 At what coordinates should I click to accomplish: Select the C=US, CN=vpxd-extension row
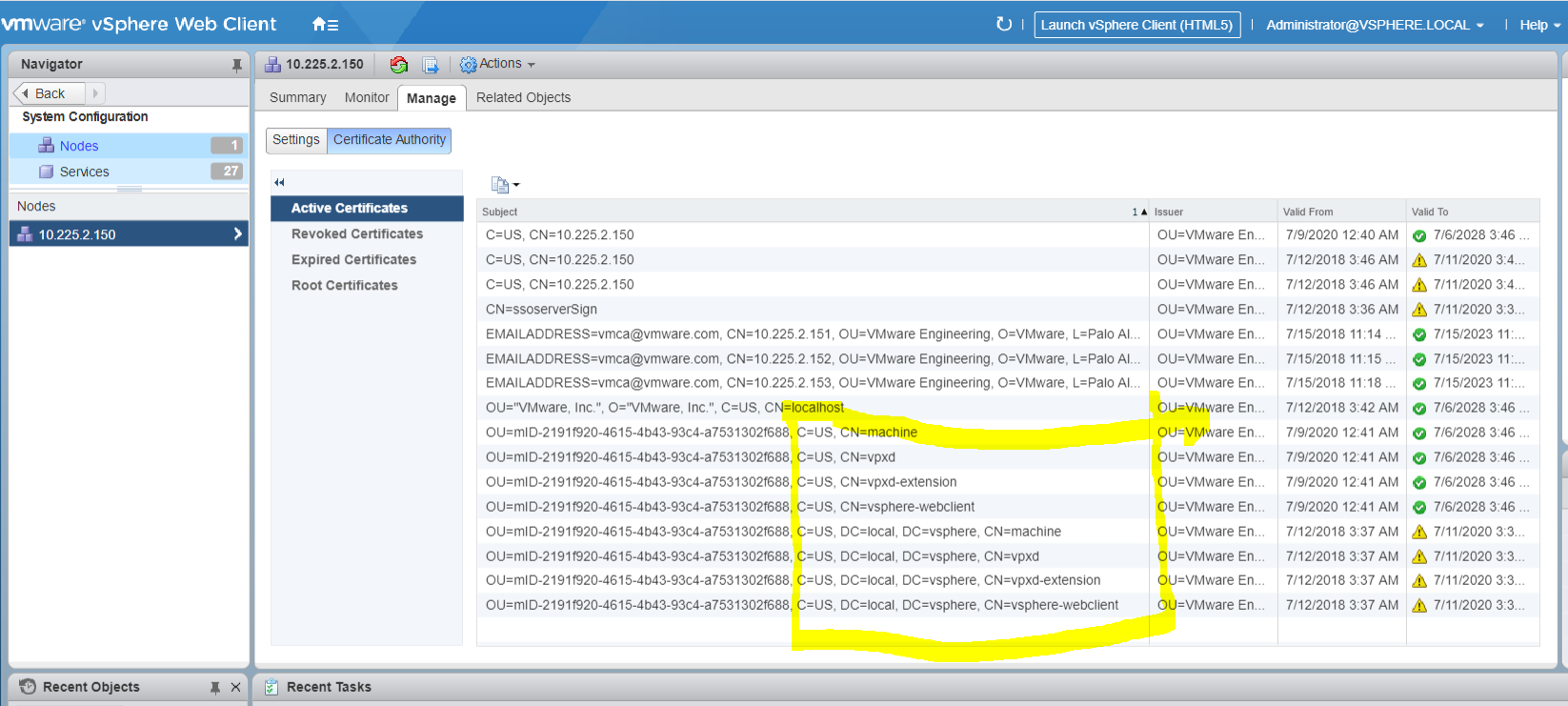click(1008, 482)
